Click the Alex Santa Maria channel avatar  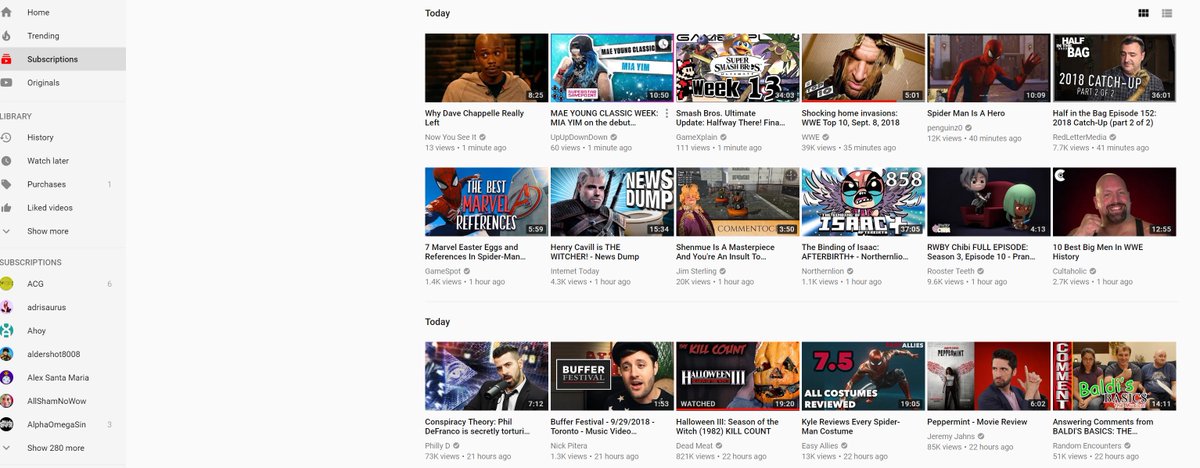tap(7, 378)
